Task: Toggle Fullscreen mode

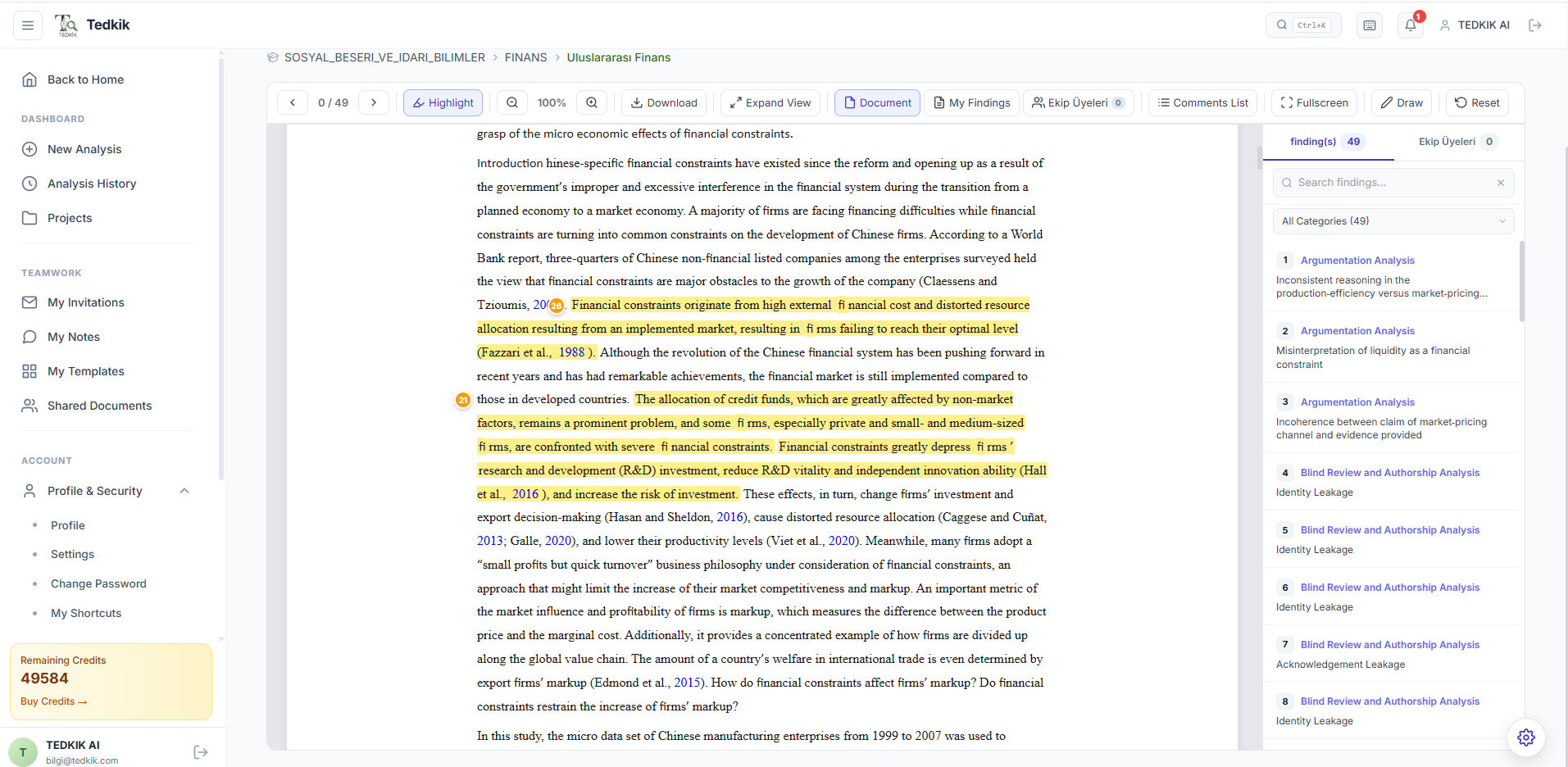Action: (x=1314, y=102)
